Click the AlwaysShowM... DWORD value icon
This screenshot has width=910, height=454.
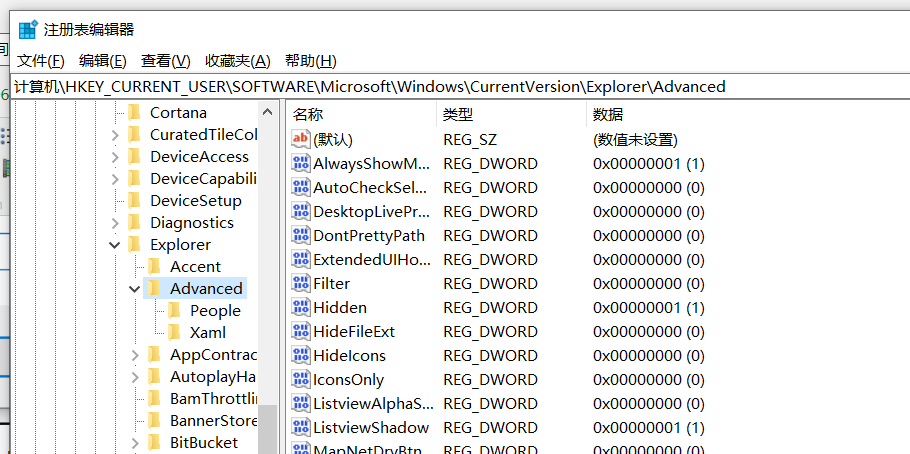[x=301, y=164]
